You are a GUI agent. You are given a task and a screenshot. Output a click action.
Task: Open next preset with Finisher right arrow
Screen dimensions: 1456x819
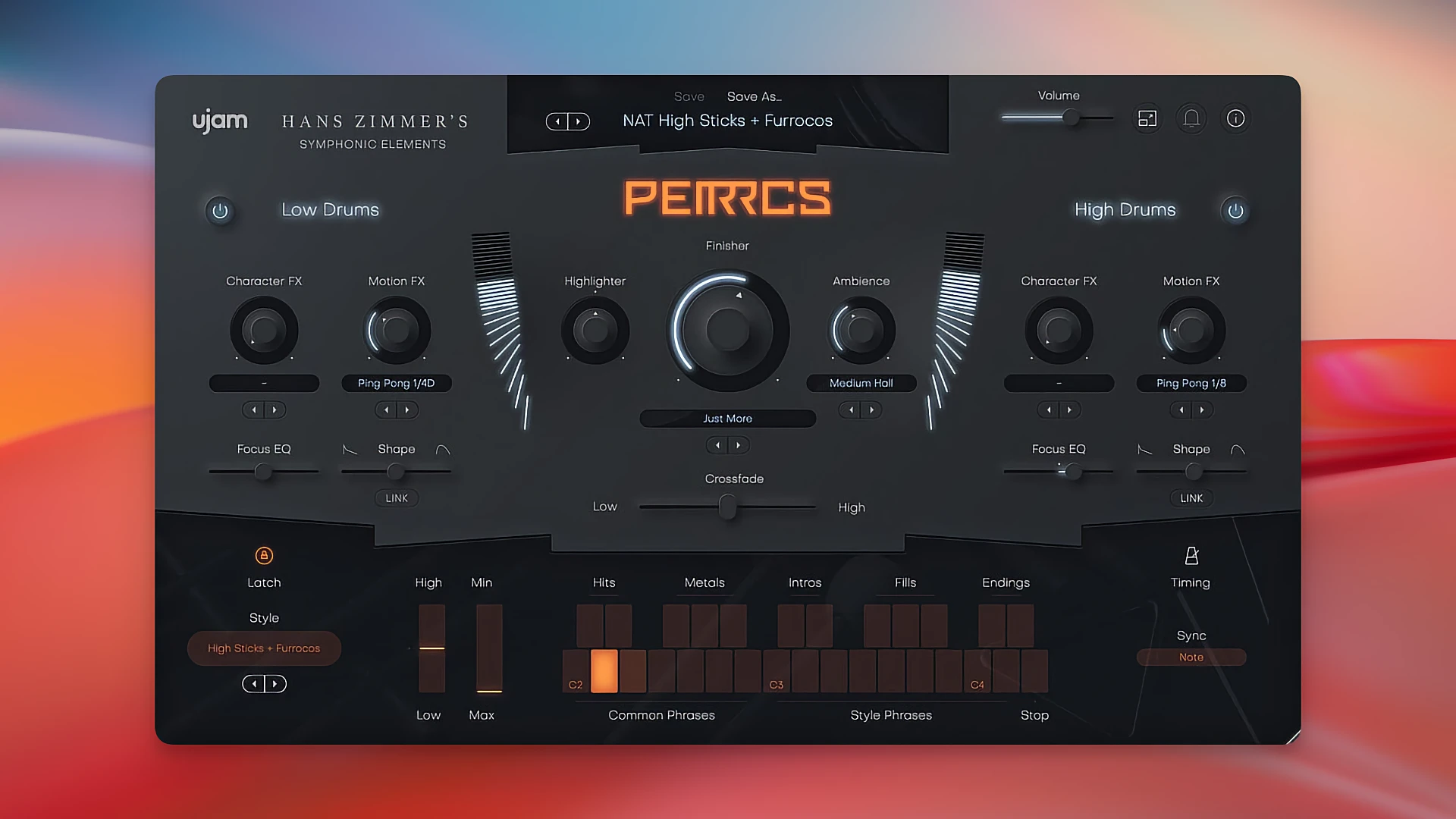click(x=738, y=445)
